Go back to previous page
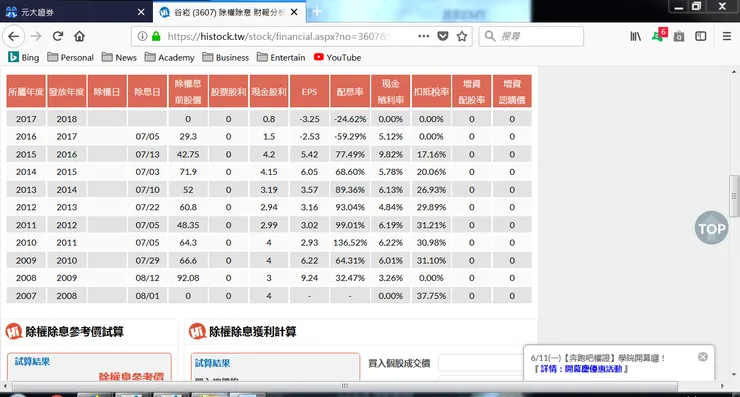 point(14,36)
